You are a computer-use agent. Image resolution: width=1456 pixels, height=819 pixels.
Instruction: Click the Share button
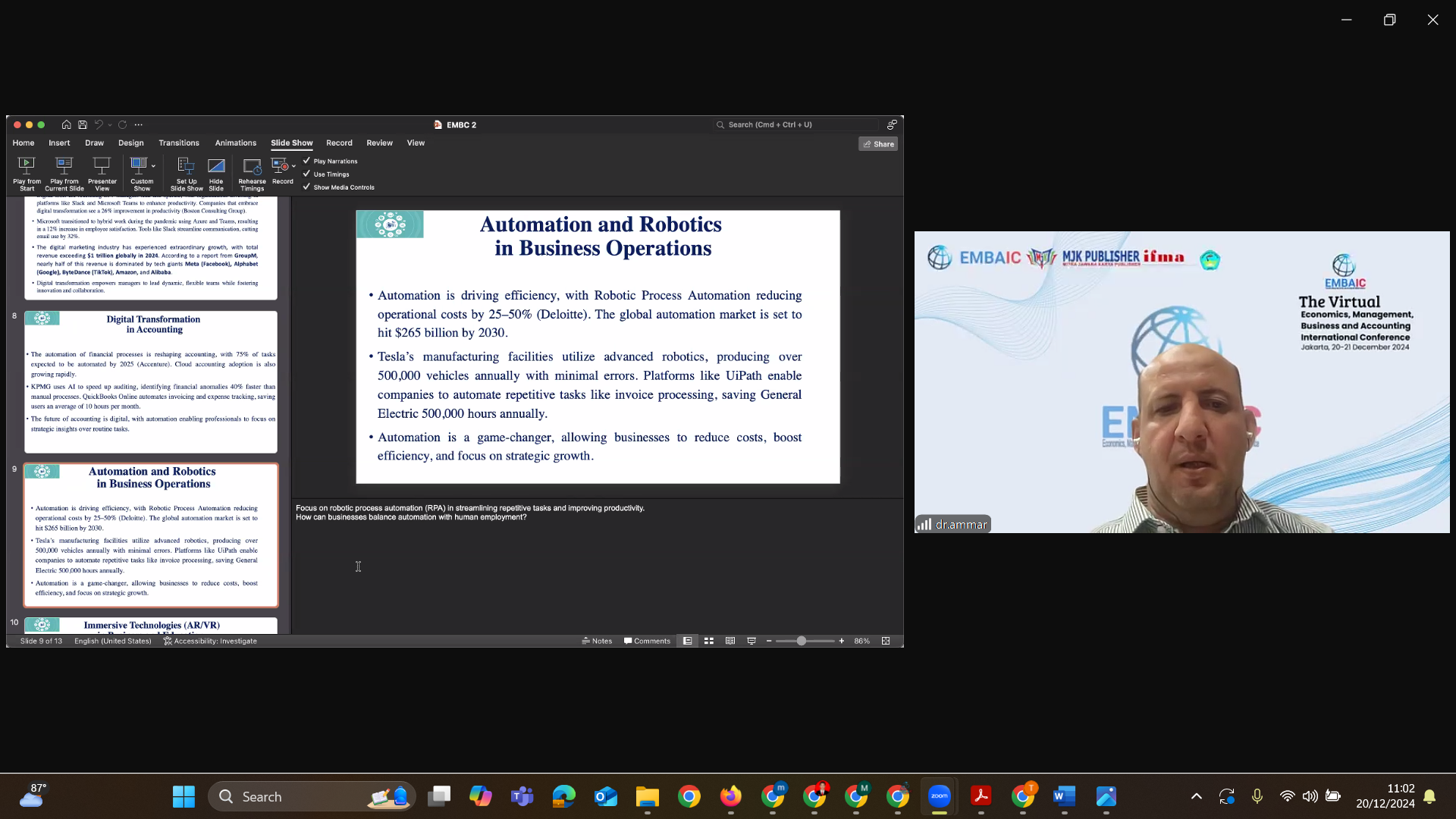(x=878, y=144)
